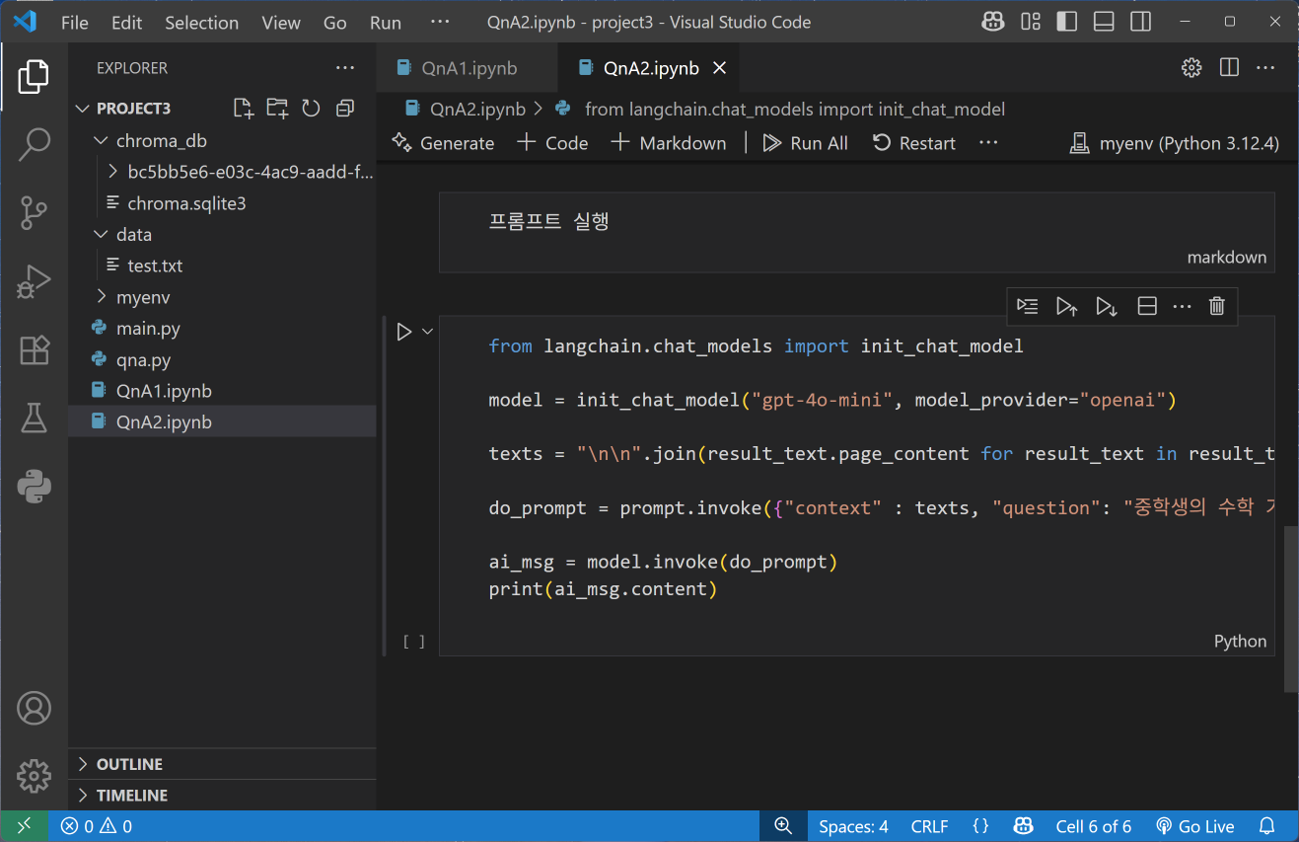Open the Run menu

(x=386, y=22)
